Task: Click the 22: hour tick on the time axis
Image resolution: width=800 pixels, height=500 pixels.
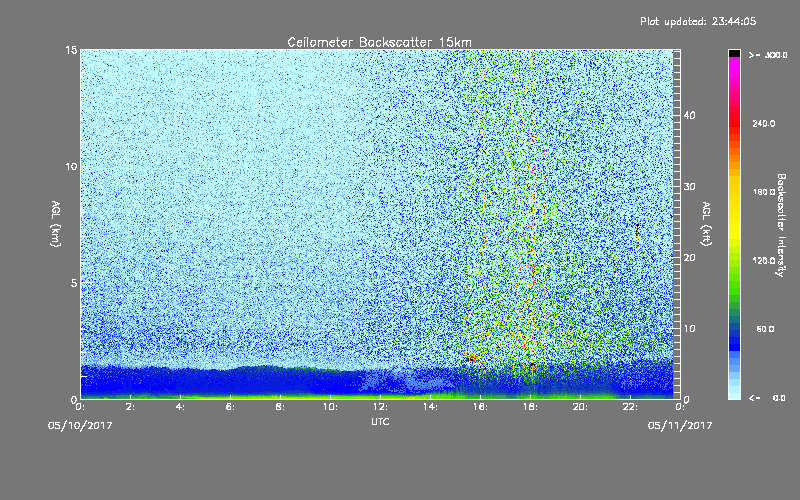Action: pos(630,407)
